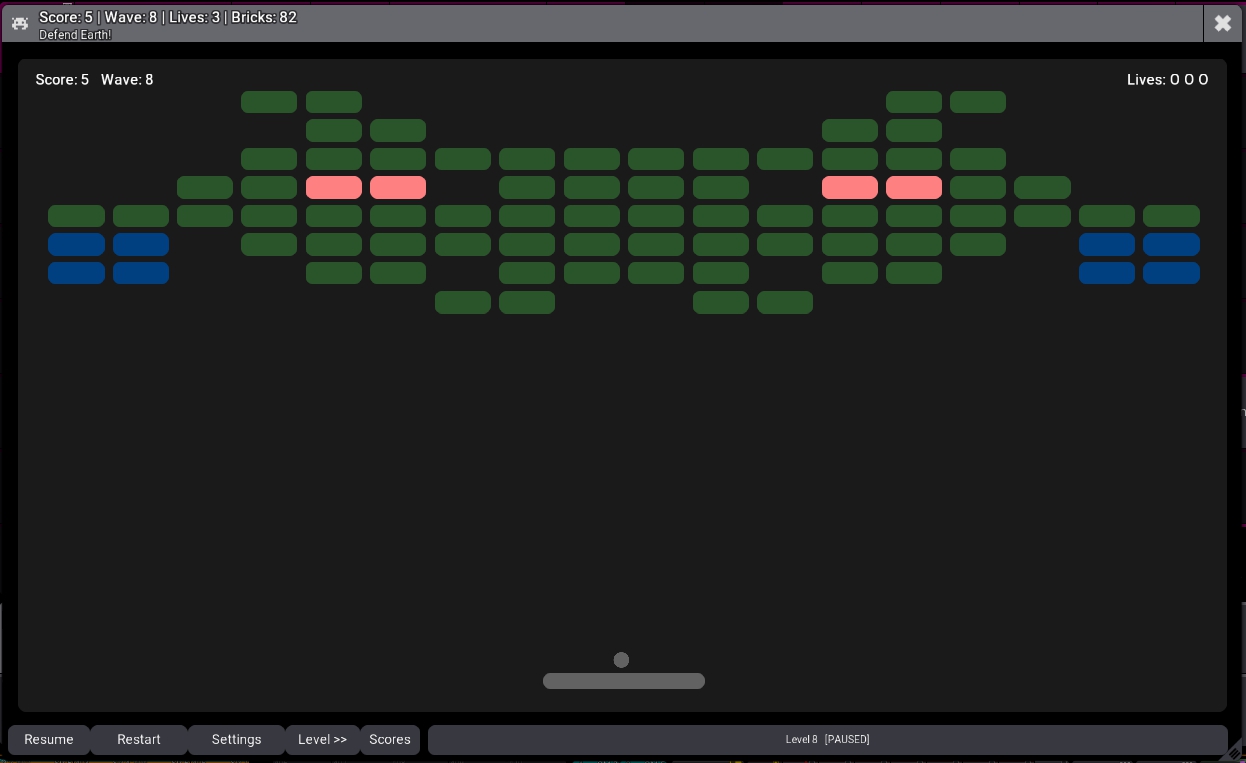Click the leftmost green brick in the top row
This screenshot has width=1246, height=763.
pyautogui.click(x=269, y=102)
